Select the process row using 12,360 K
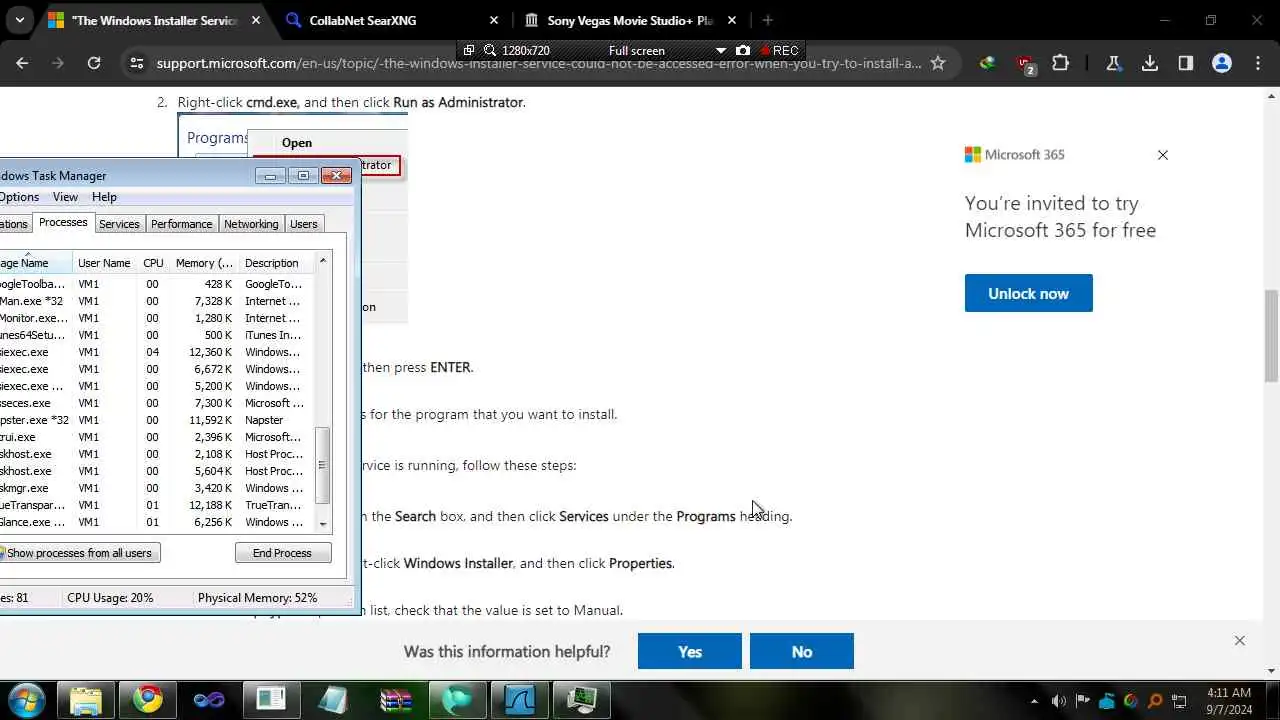Viewport: 1280px width, 720px height. tap(156, 352)
